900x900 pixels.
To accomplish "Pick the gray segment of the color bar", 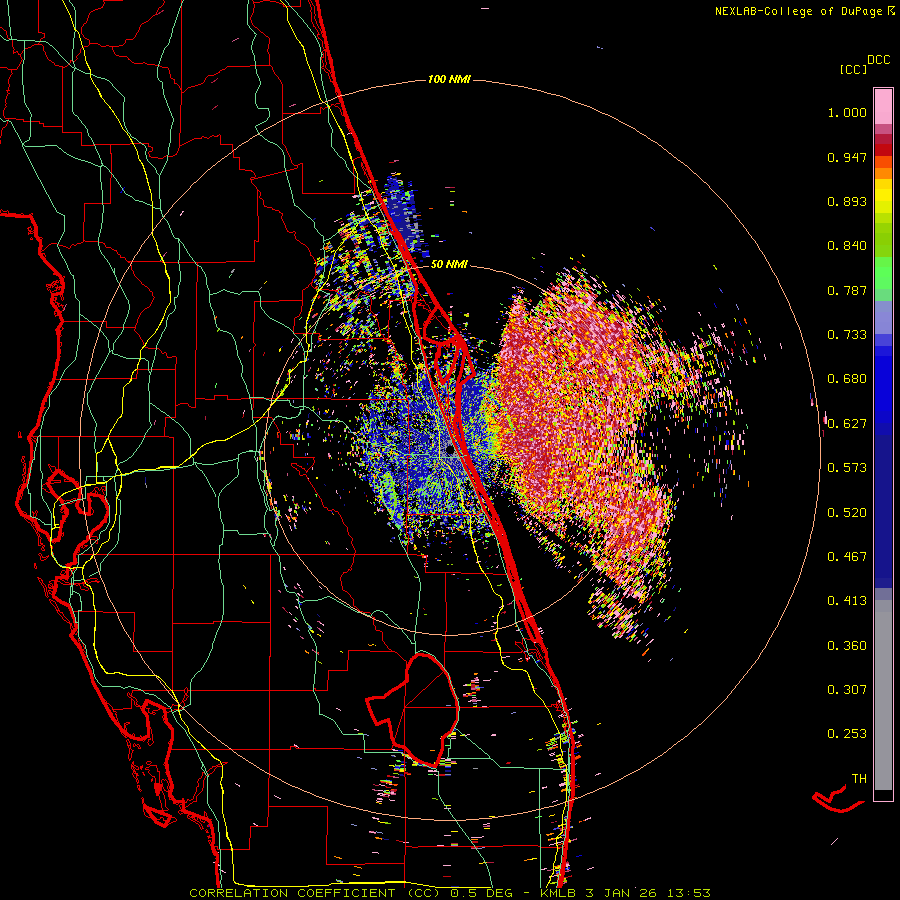I will [883, 695].
